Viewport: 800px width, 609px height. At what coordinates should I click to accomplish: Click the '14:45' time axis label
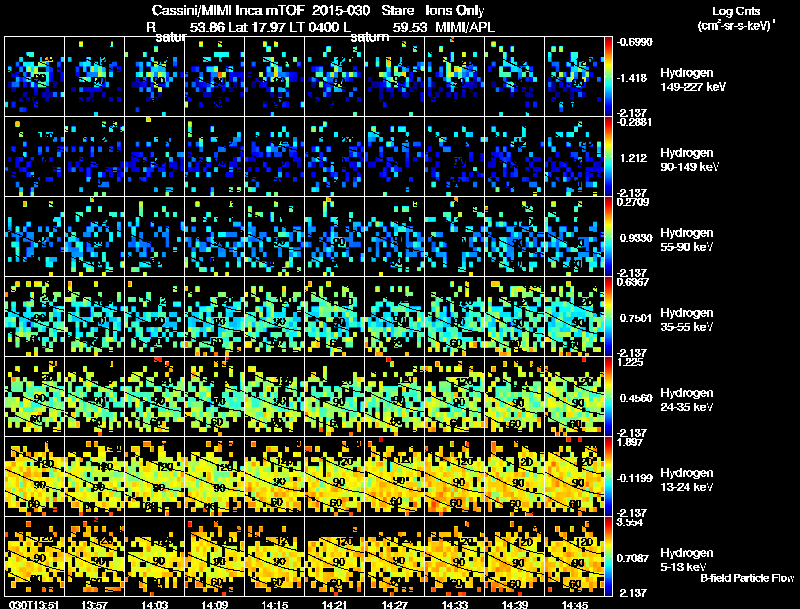coord(575,605)
